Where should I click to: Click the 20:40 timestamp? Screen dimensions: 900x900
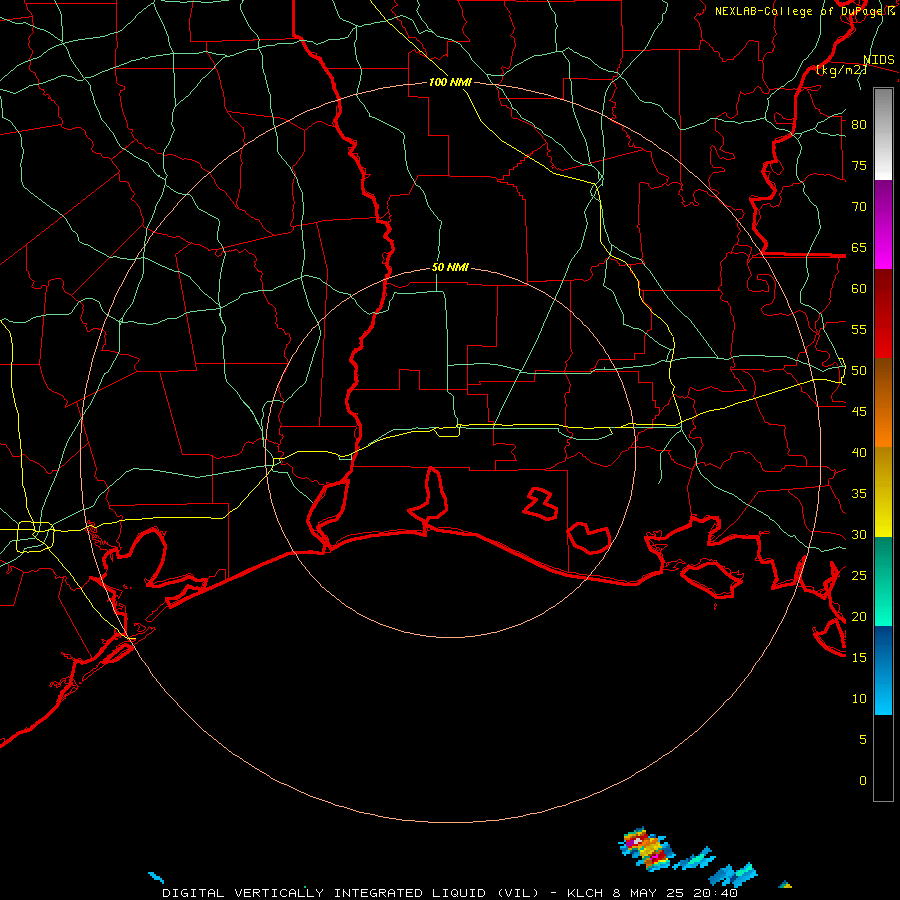[x=715, y=893]
